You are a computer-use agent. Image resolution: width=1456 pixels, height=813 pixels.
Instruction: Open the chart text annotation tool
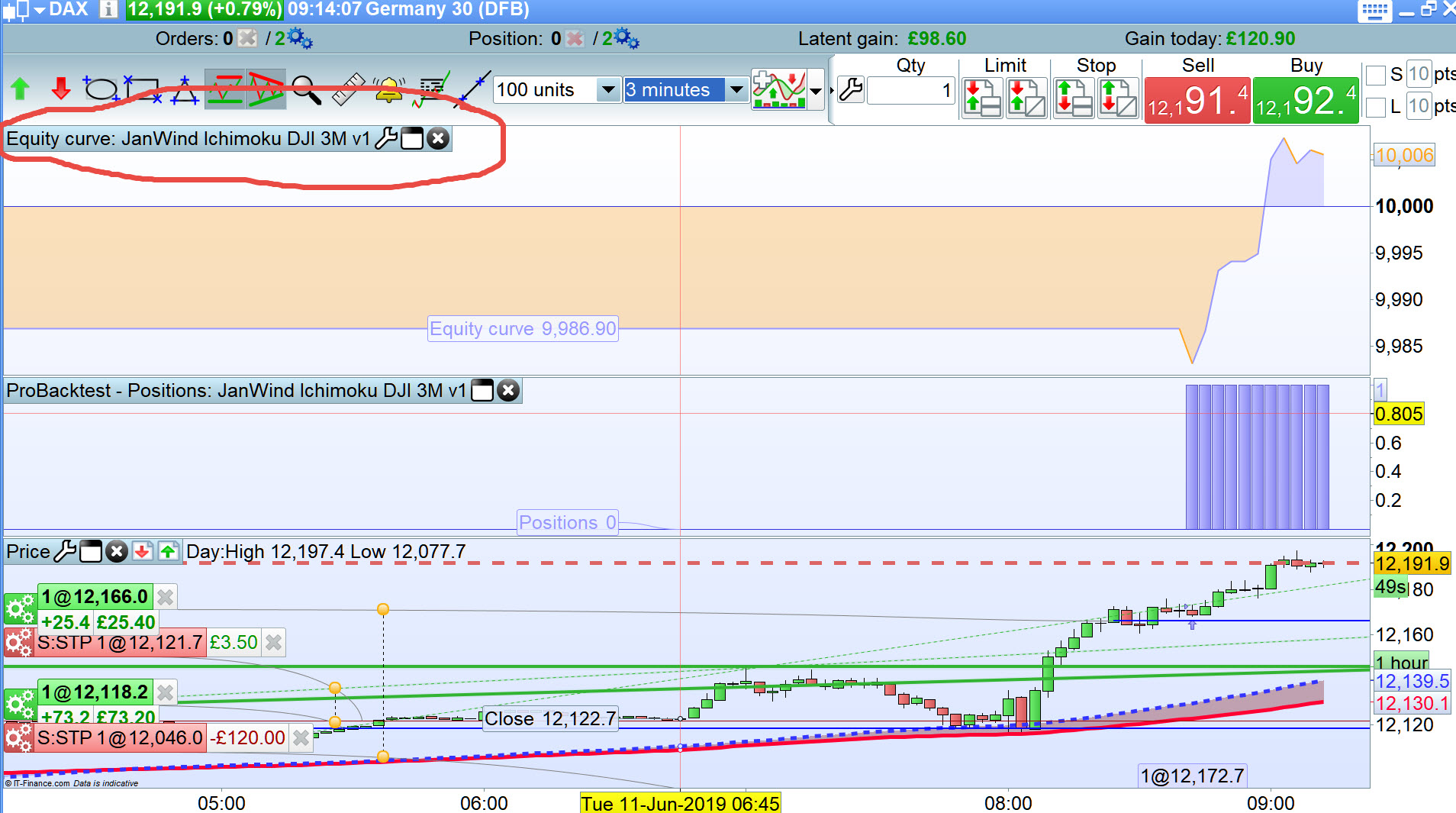(432, 90)
